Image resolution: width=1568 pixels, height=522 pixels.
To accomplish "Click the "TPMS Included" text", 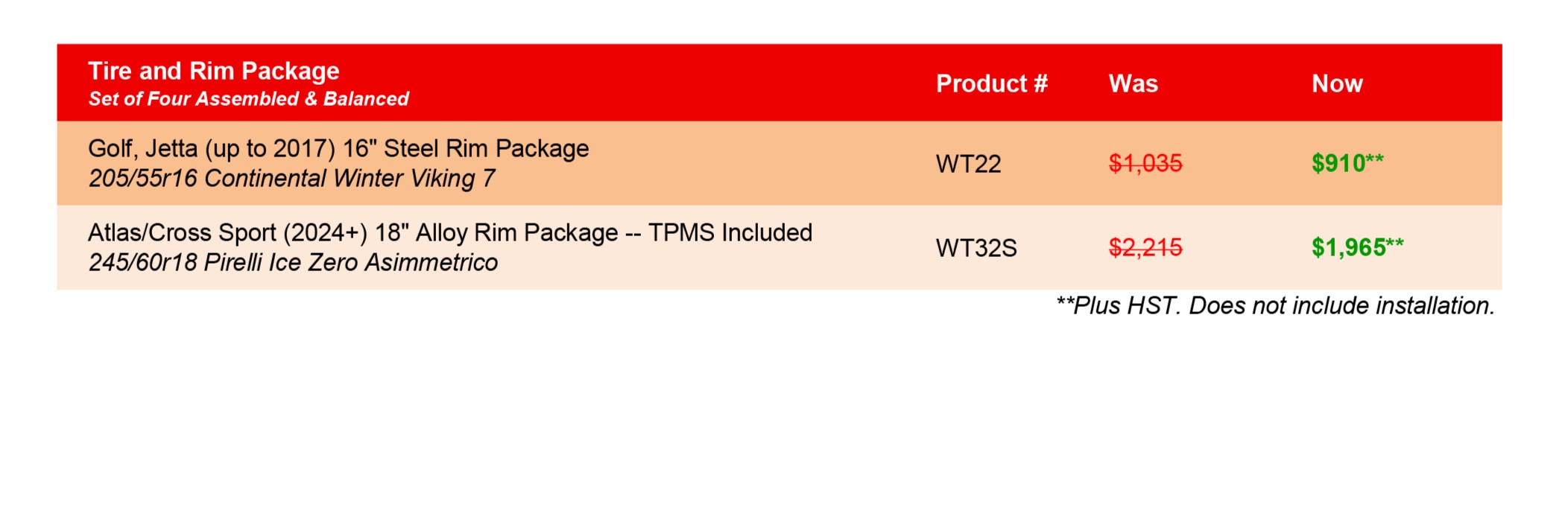I will click(x=730, y=233).
